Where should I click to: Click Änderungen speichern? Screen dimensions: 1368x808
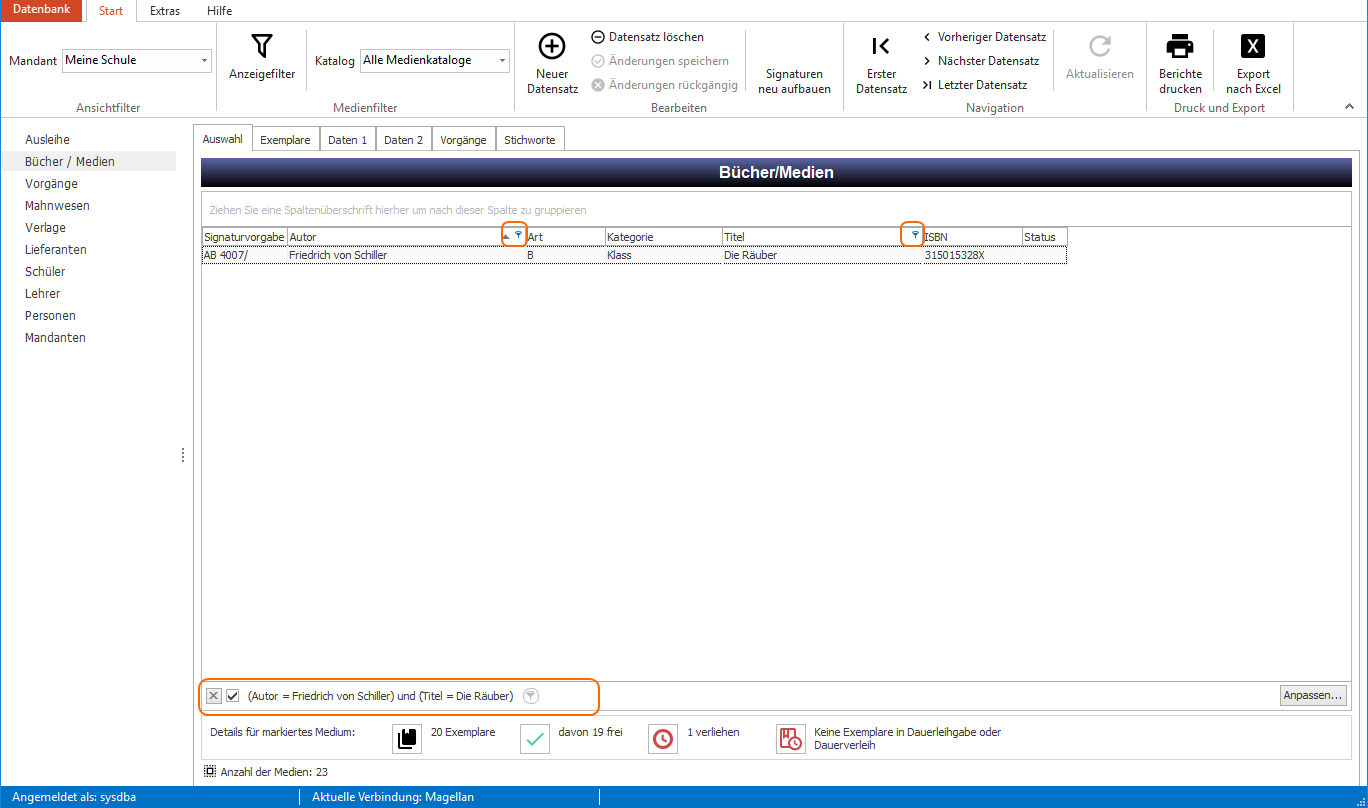[x=660, y=61]
